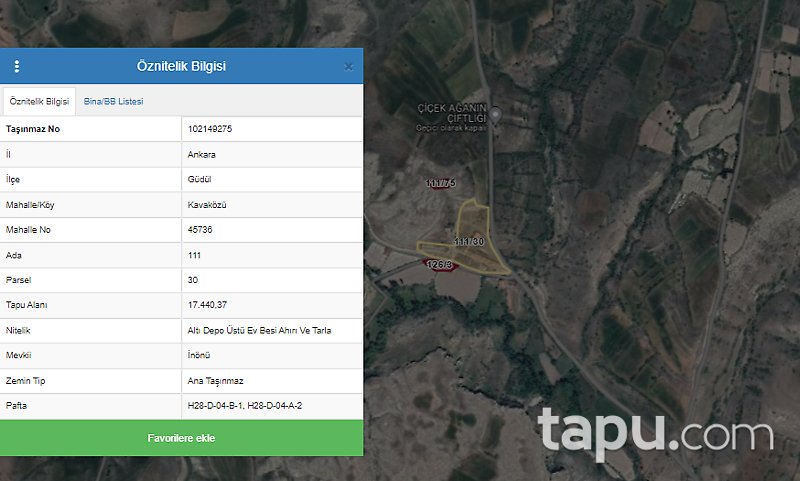
Task: Click the Mevkii value İnönü
Action: (198, 356)
